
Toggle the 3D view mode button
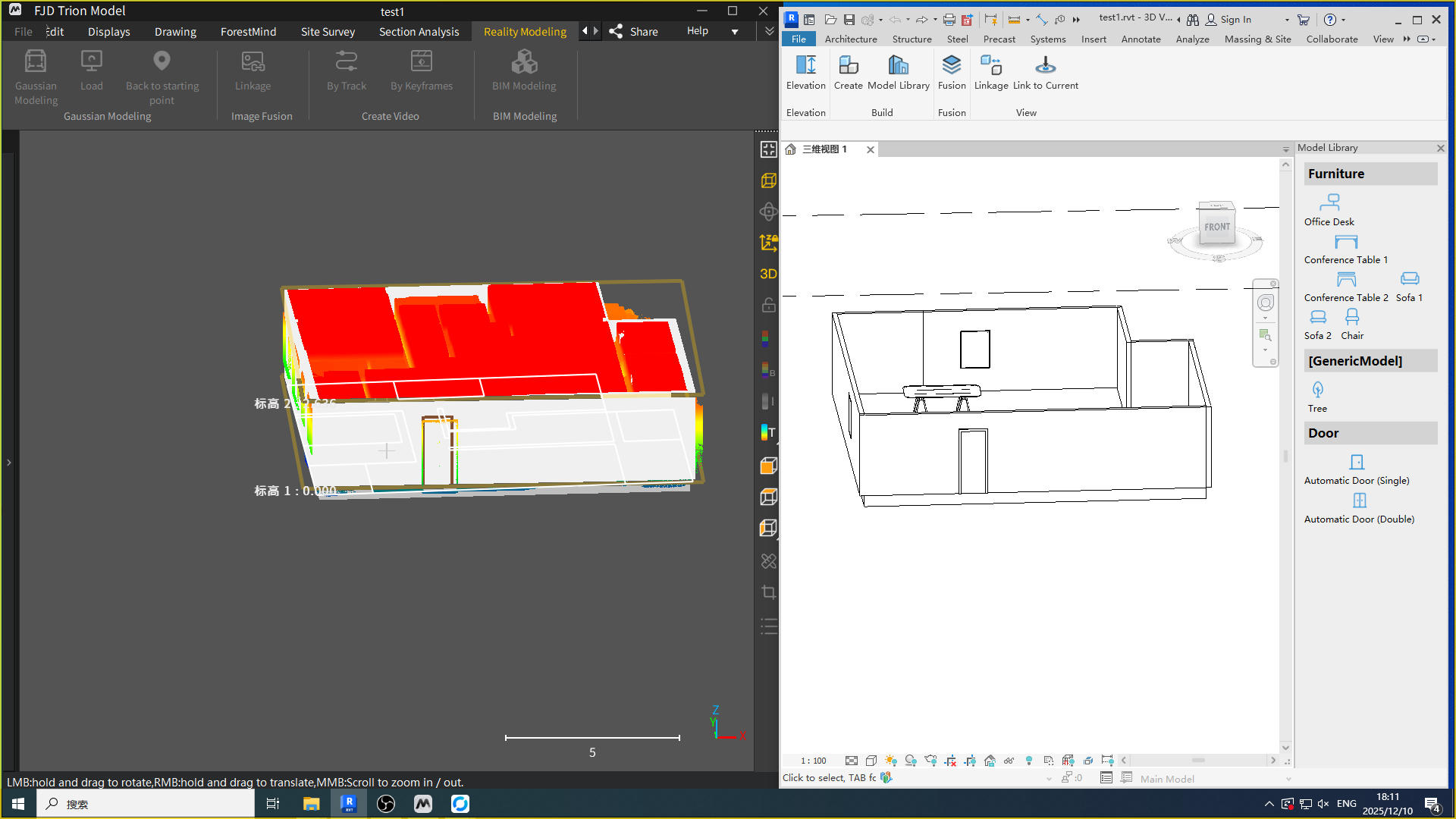768,274
